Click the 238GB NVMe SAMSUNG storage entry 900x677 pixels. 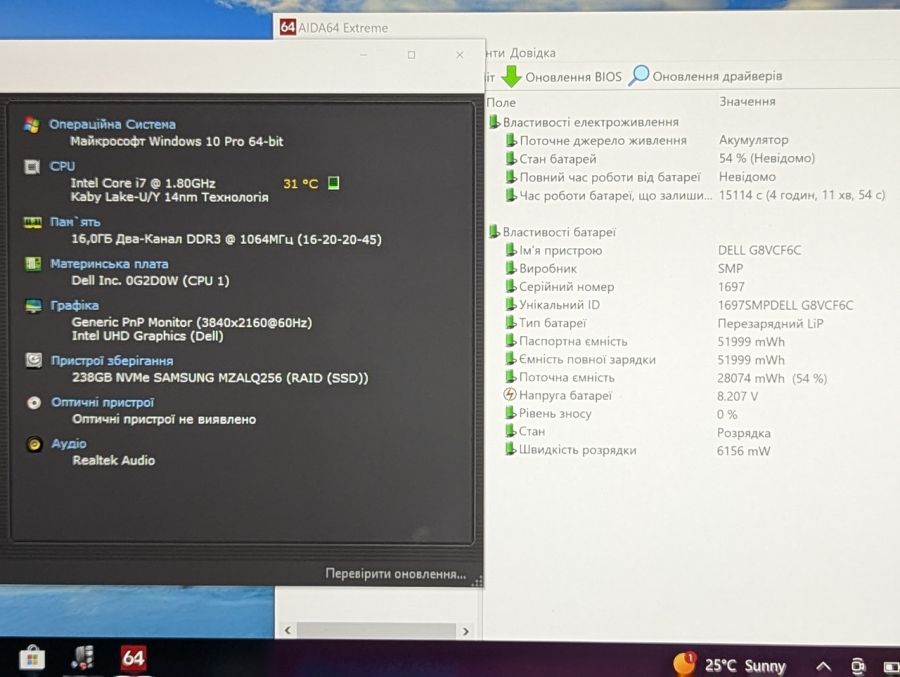coord(220,377)
